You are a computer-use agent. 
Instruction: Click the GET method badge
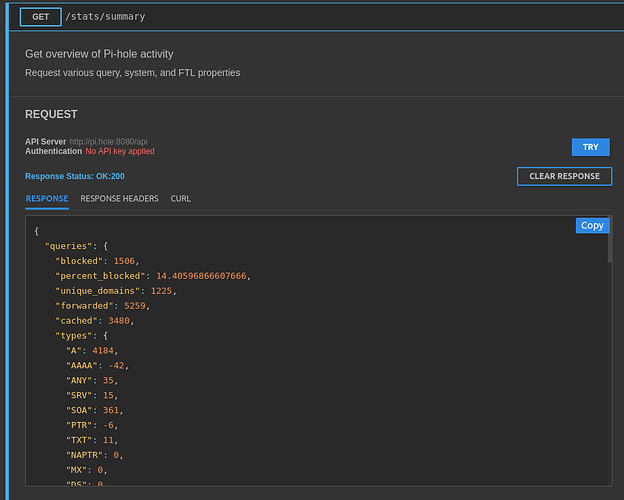point(41,17)
